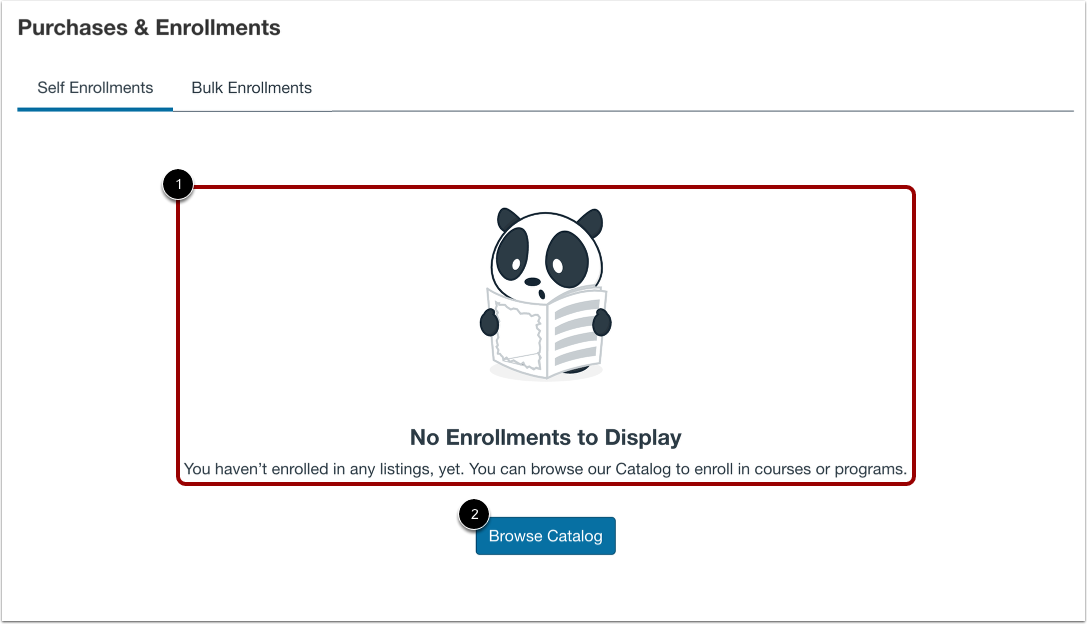Click the enrollment explanation message mentioning Catalog
Screen dimensions: 1087x624
click(x=545, y=468)
